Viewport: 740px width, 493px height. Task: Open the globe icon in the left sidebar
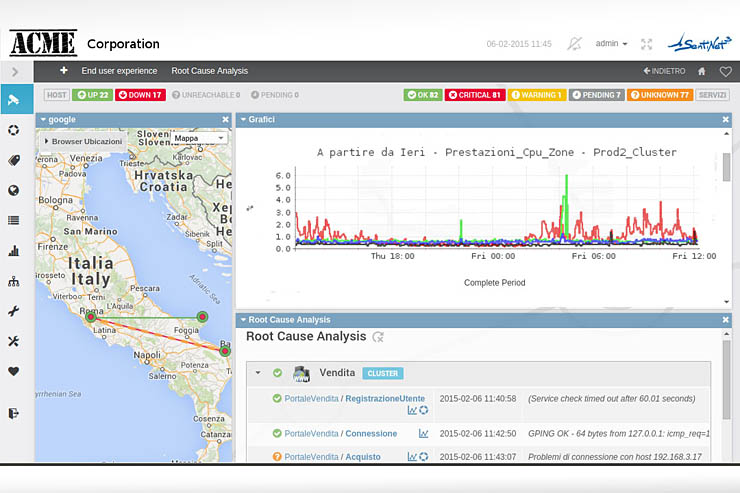(14, 190)
